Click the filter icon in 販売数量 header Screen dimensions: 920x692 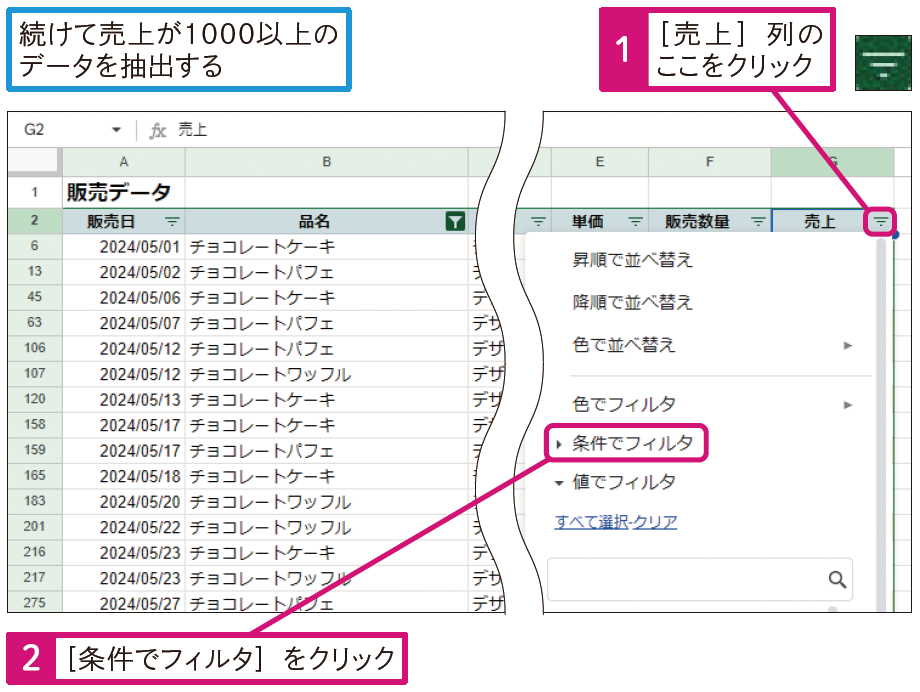[758, 221]
